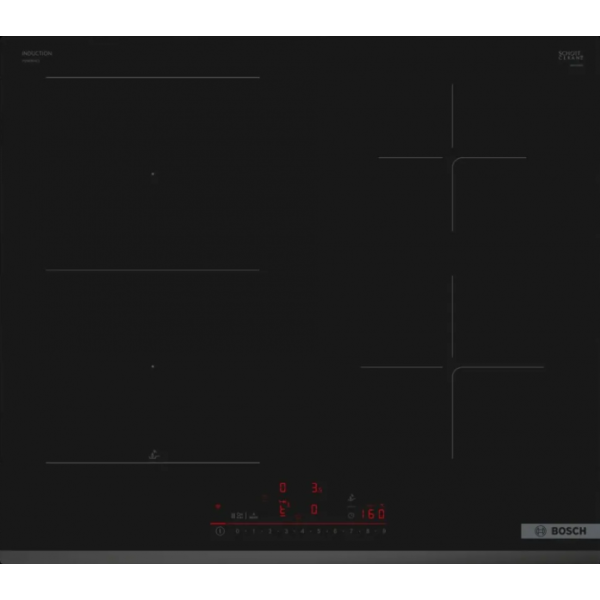Set power level 7 on the slider
Viewport: 600px width, 600px height.
click(351, 531)
